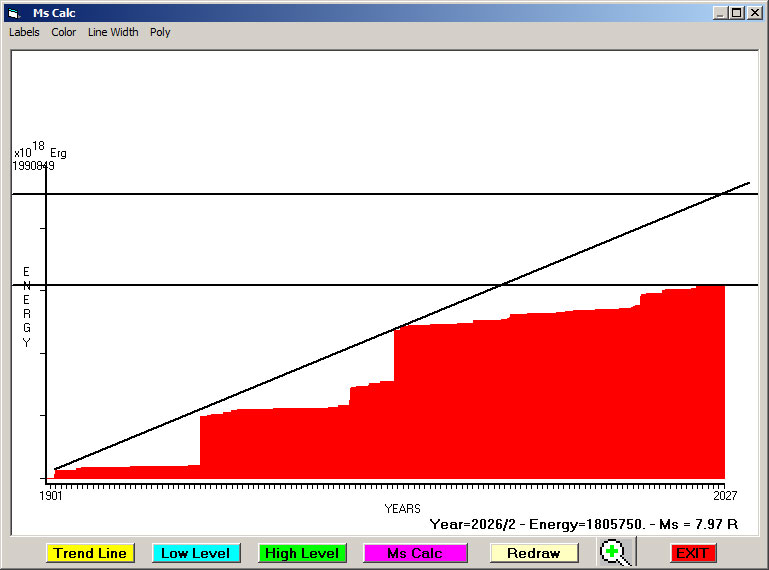This screenshot has width=769, height=570.
Task: Click the yellow Trend Line button
Action: [90, 553]
